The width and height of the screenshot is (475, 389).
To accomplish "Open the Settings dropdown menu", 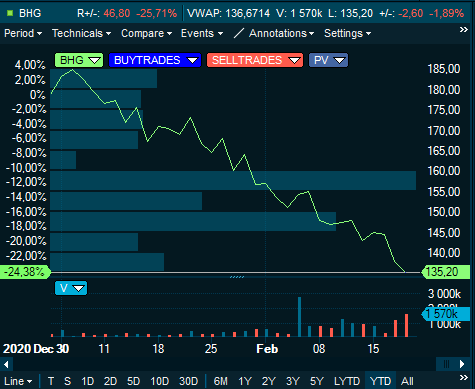I will [x=347, y=33].
